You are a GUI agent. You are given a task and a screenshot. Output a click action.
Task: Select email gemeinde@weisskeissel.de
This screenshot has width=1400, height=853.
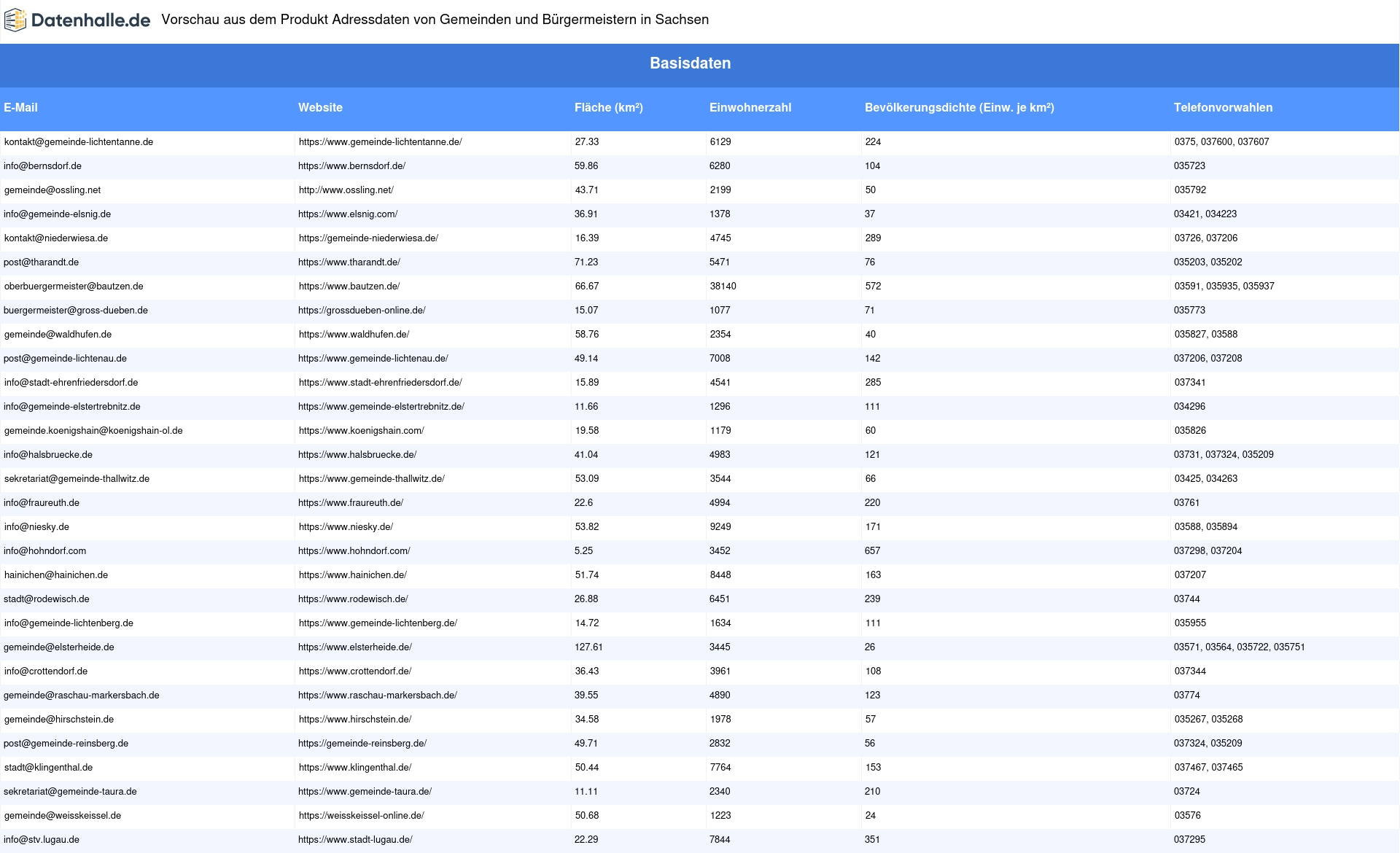(63, 816)
